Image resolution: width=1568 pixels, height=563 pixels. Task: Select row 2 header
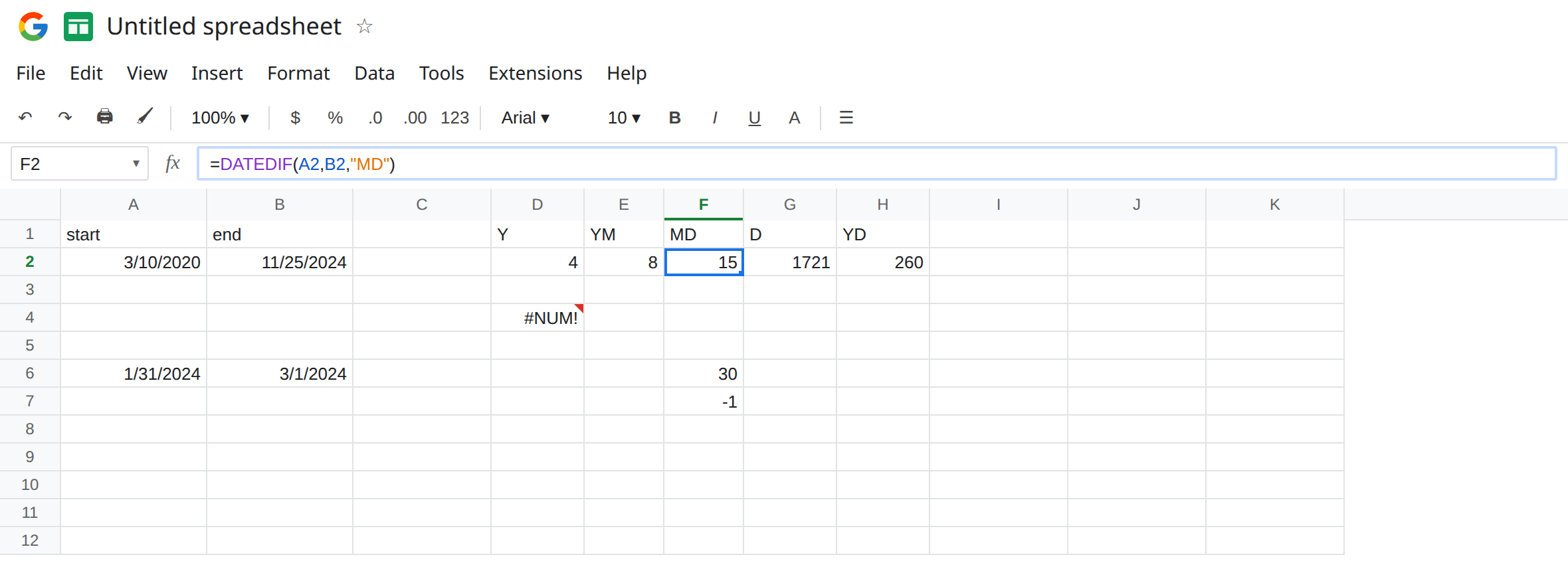[30, 262]
